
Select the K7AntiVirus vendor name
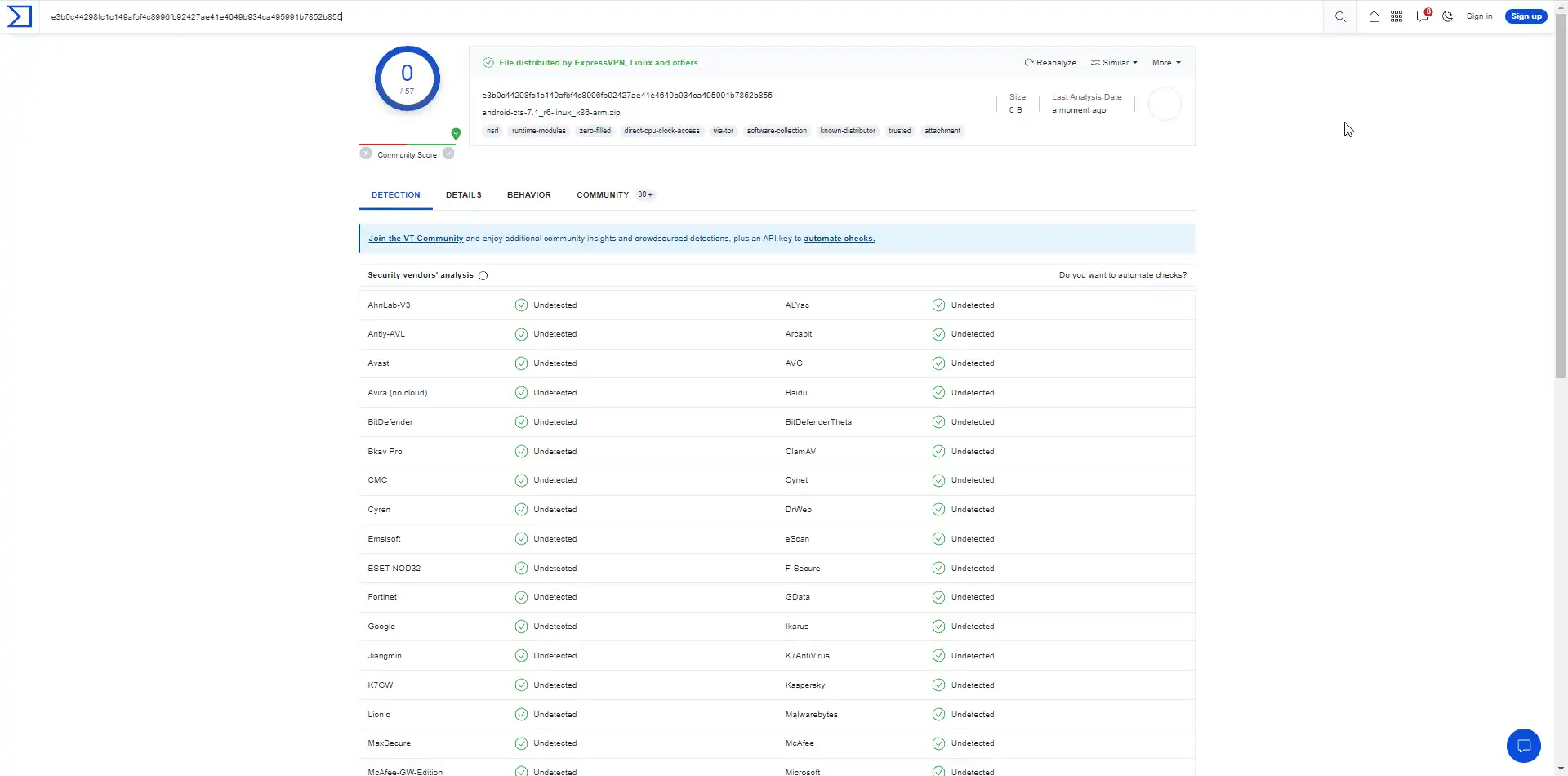pos(808,656)
